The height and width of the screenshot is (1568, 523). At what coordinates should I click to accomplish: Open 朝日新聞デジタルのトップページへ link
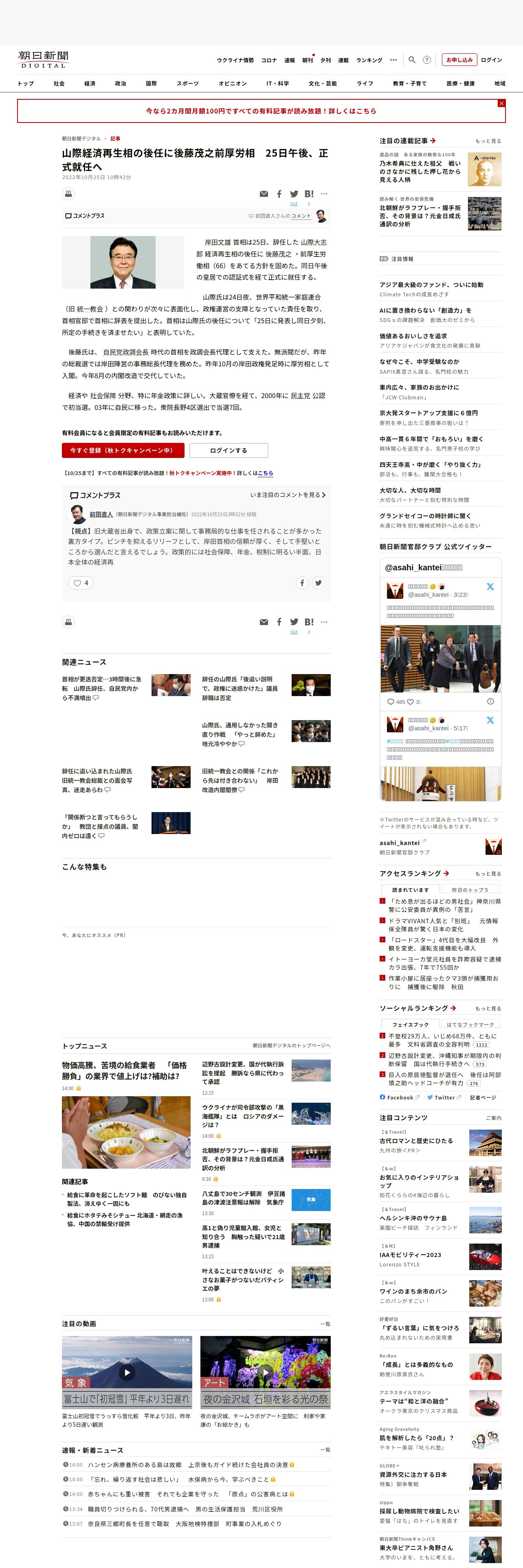tap(292, 1045)
